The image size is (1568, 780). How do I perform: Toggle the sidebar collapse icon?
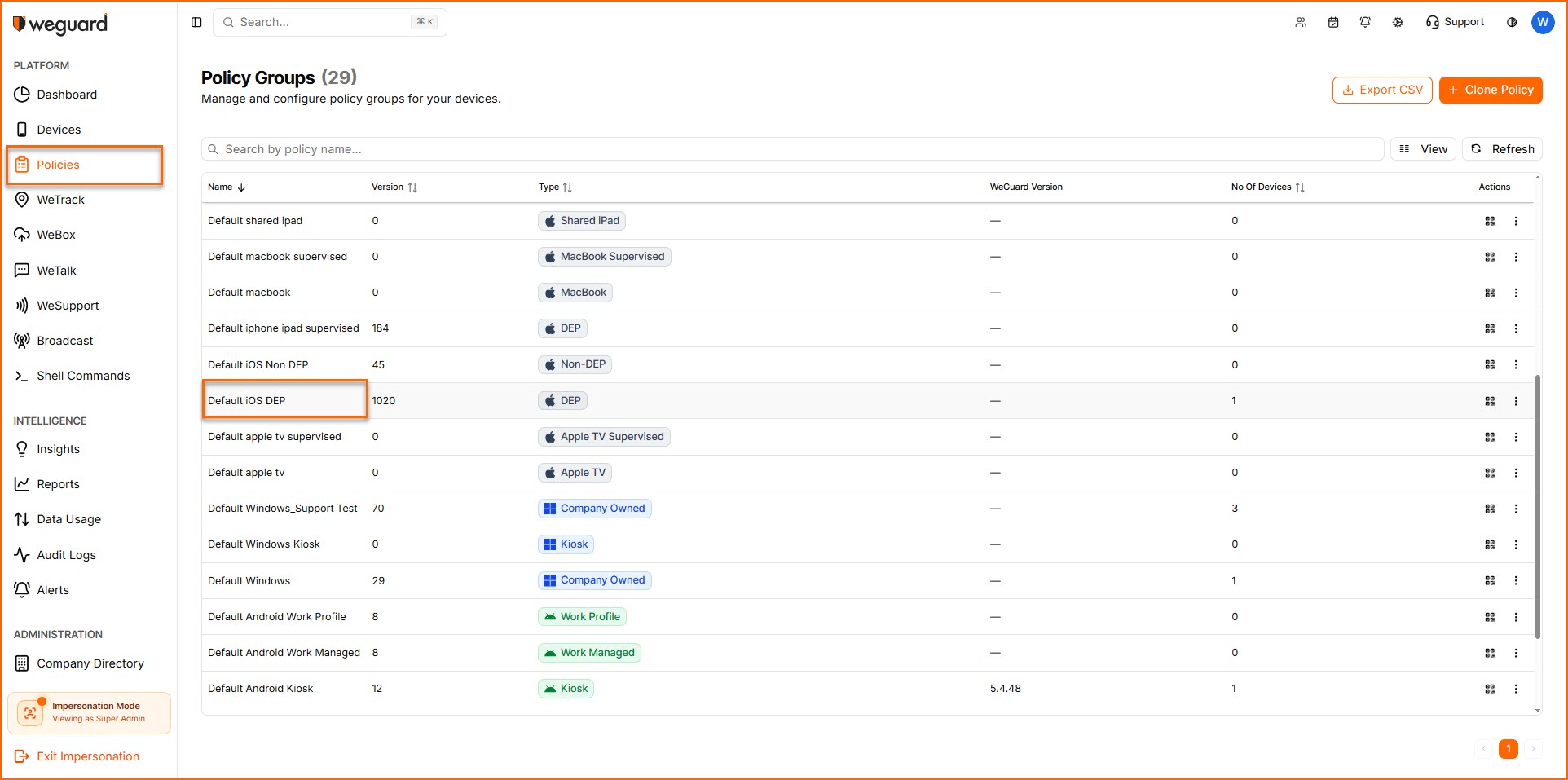(x=196, y=22)
